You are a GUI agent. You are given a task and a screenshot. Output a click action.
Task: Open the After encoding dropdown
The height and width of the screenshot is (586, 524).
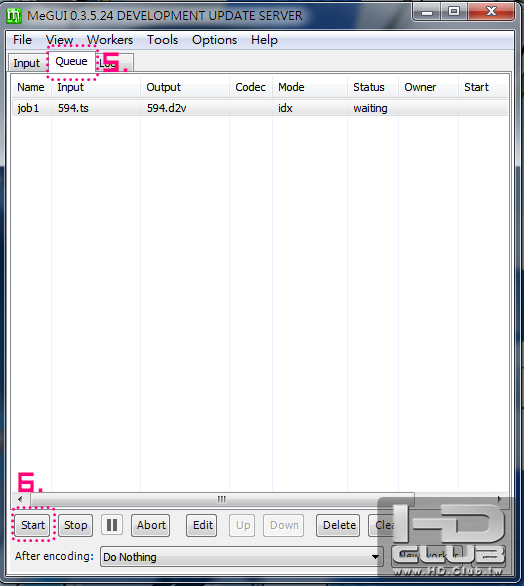[241, 557]
